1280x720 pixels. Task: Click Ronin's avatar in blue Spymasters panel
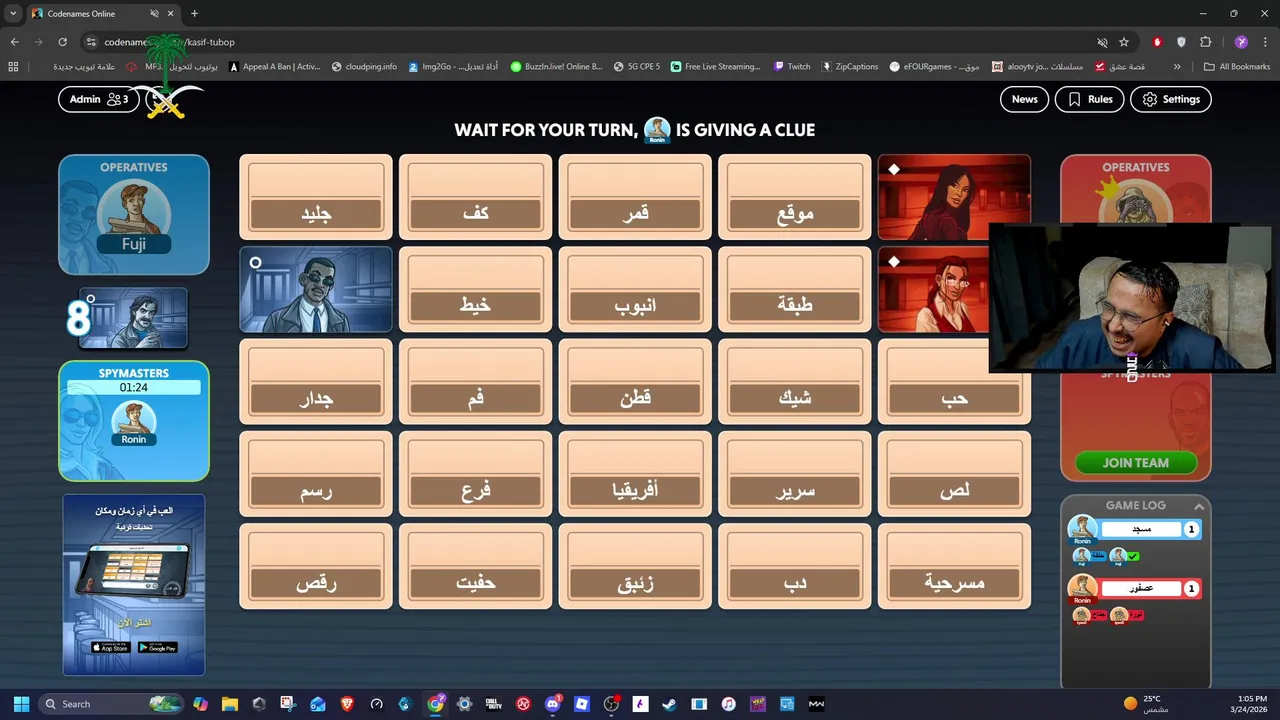(x=134, y=418)
